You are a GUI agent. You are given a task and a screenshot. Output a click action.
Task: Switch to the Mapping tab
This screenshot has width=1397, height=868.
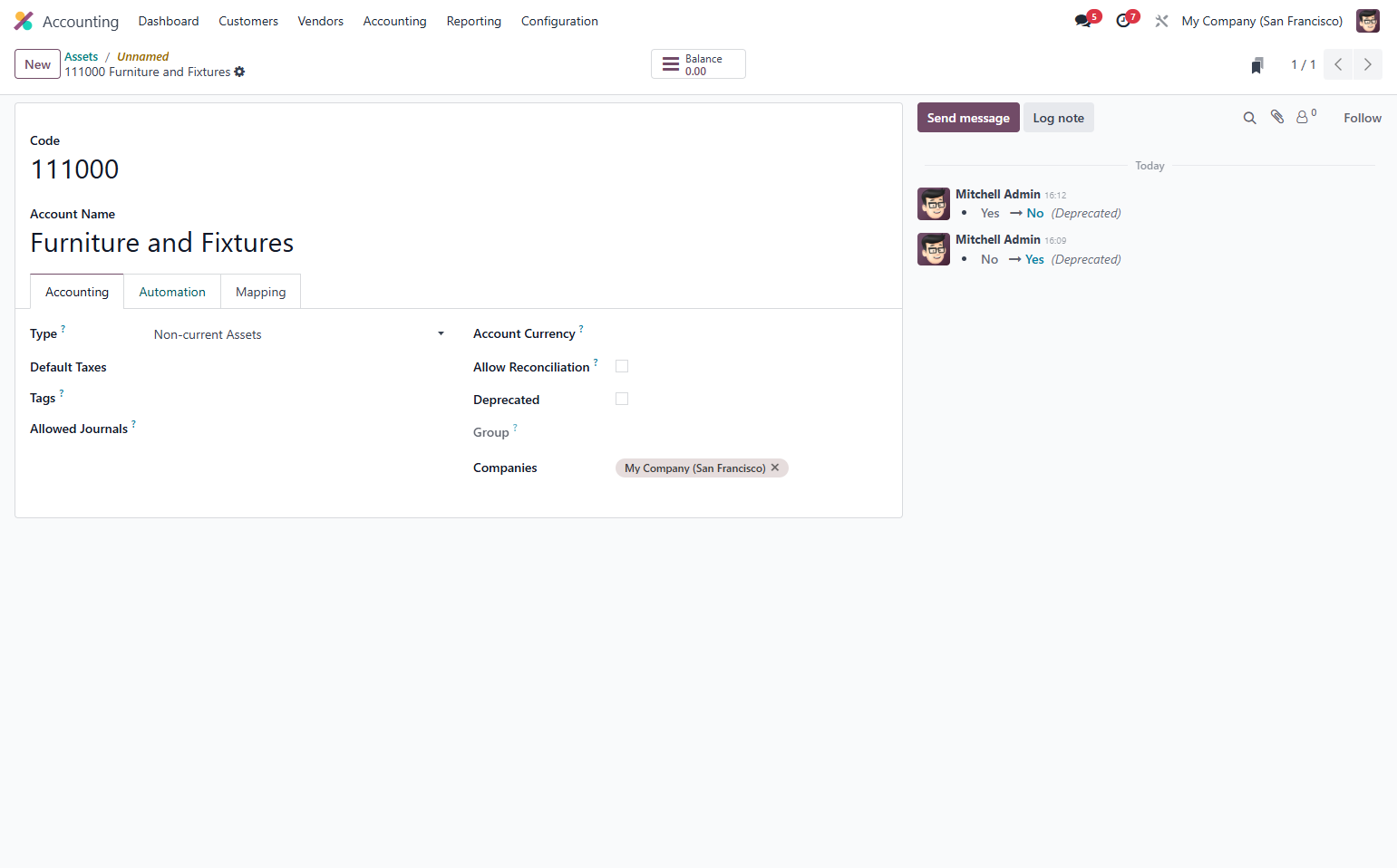(261, 292)
